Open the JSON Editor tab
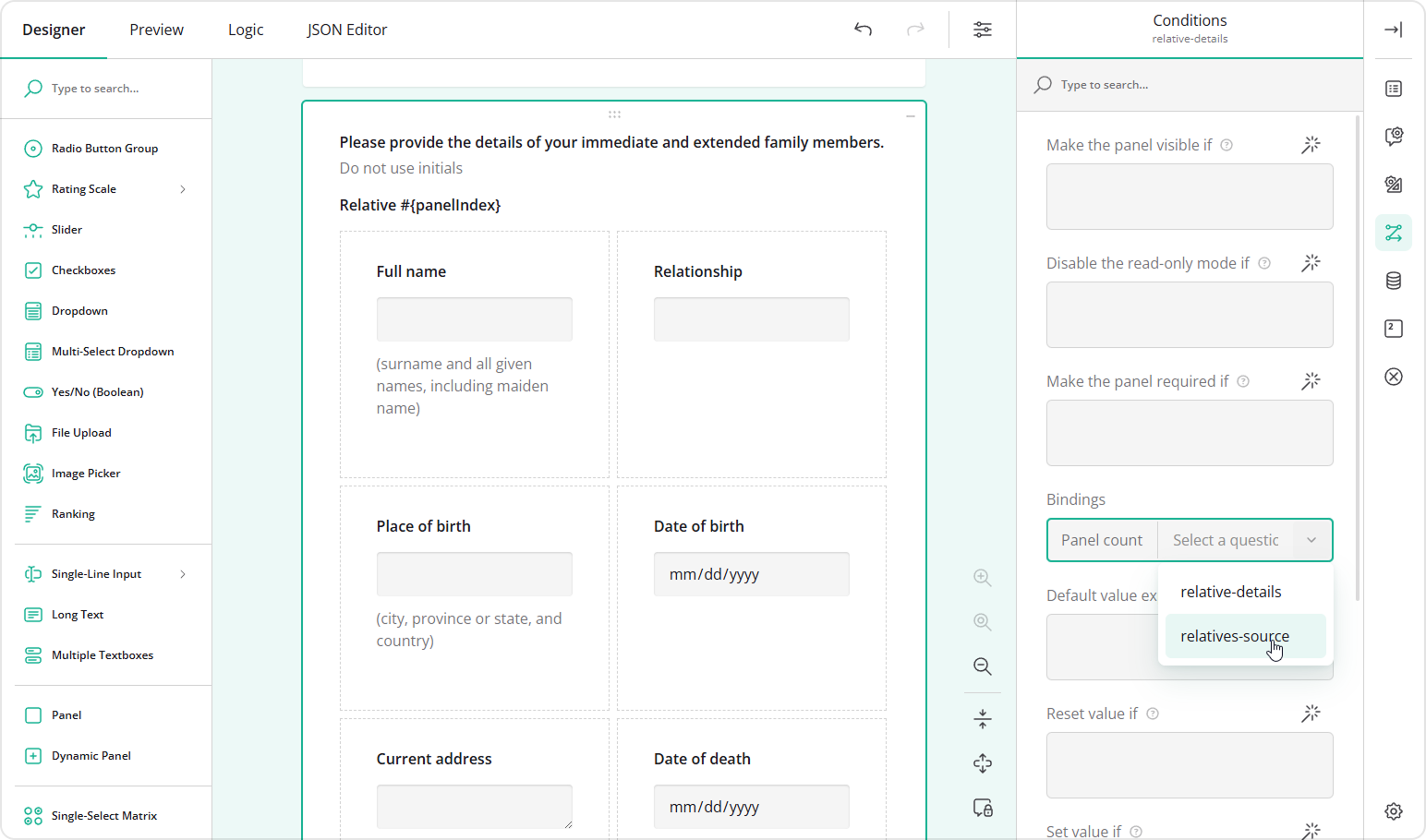The height and width of the screenshot is (840, 1426). (346, 29)
